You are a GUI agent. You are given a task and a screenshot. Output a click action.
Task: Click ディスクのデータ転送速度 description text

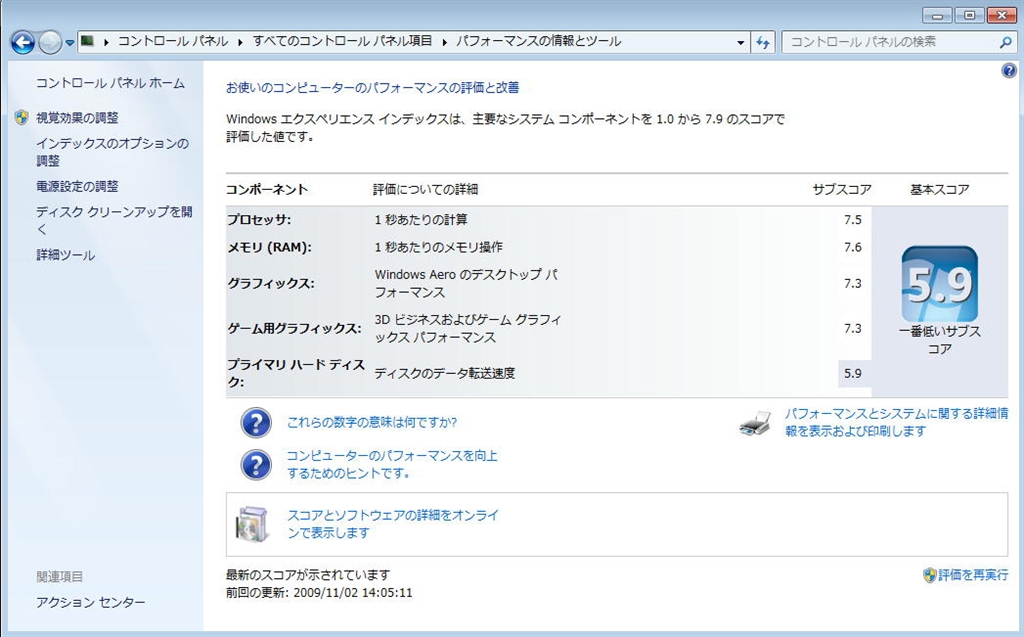445,373
